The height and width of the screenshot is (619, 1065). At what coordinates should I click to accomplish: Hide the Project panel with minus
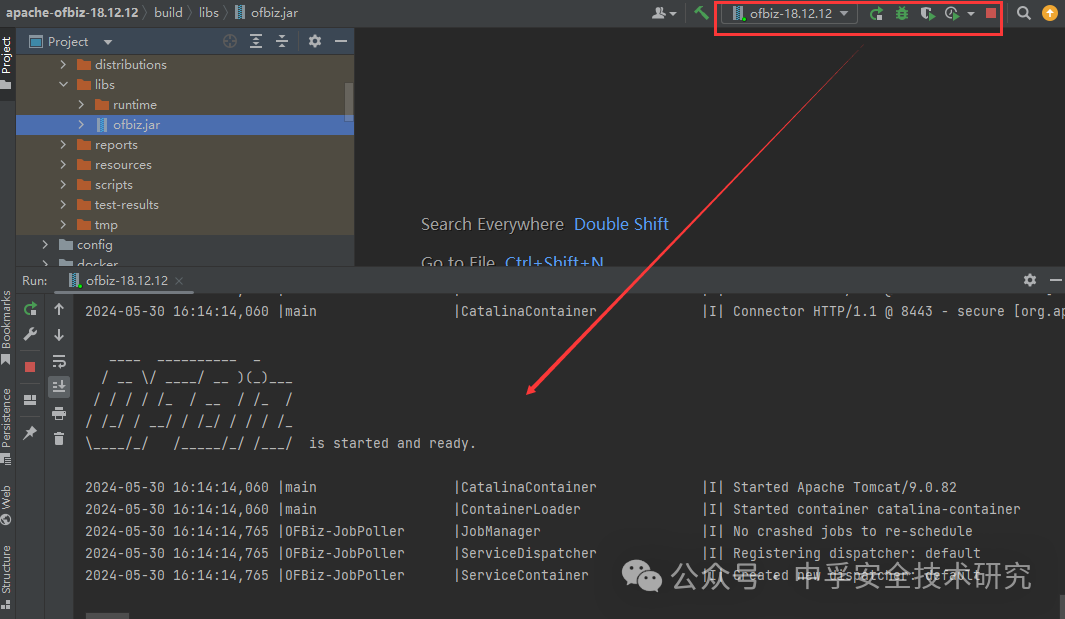(x=341, y=41)
